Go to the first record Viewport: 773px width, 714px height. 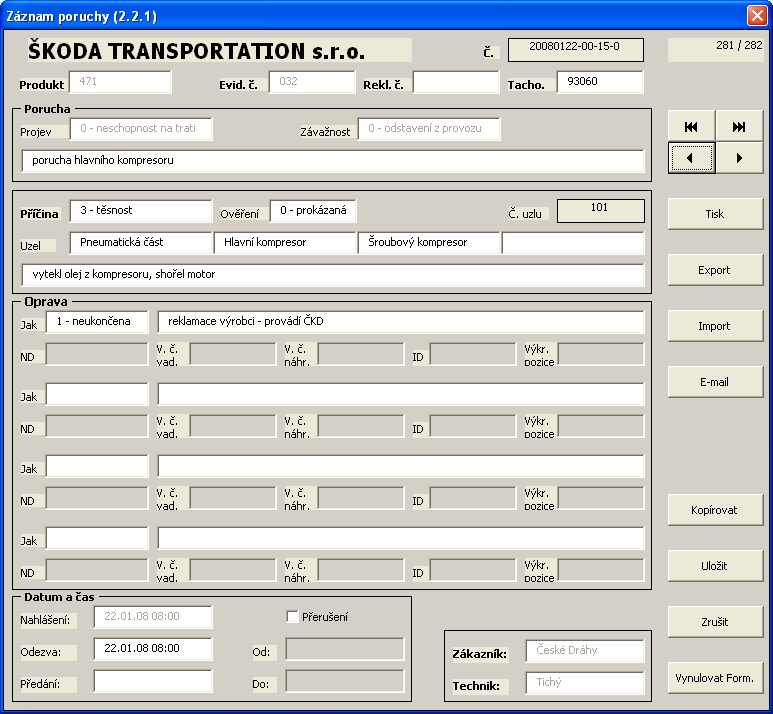click(x=691, y=127)
